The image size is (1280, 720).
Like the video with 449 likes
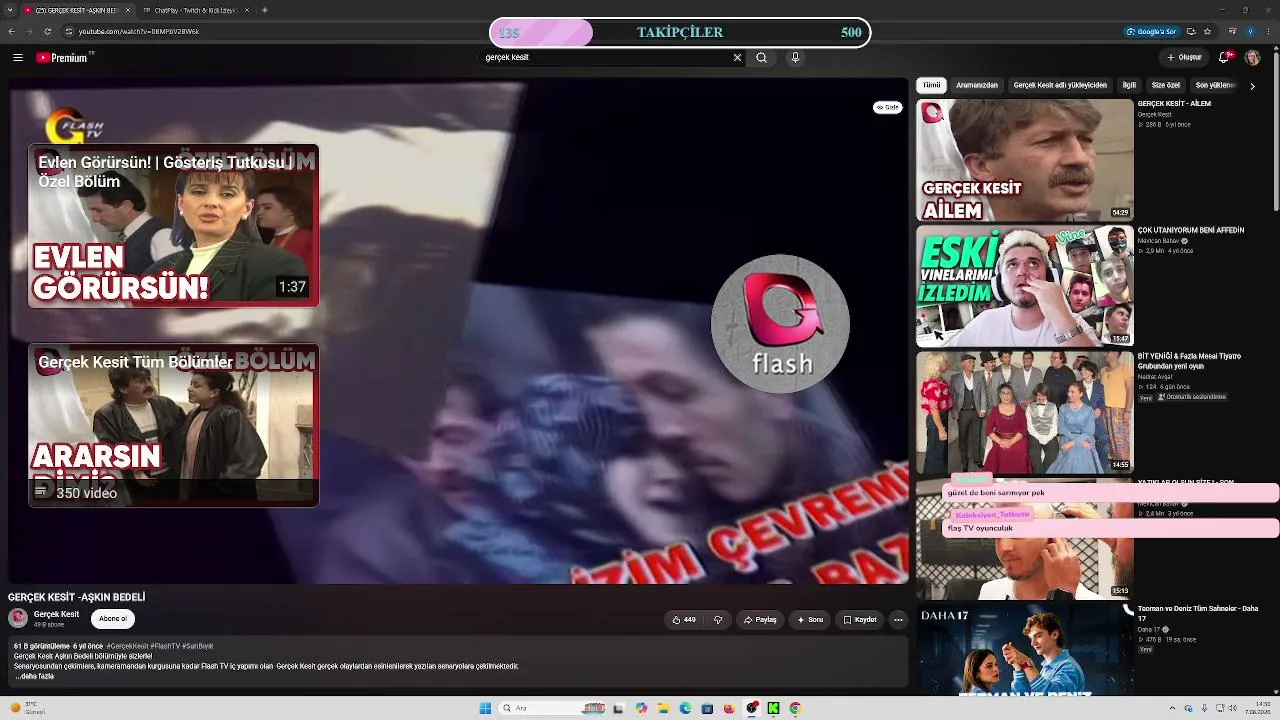click(685, 620)
